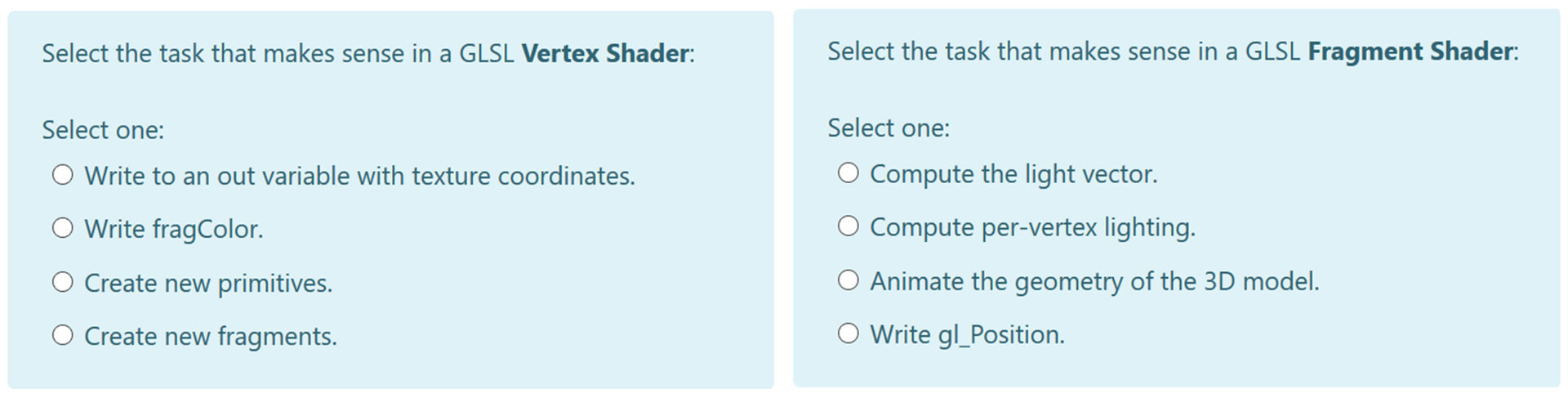This screenshot has width=1568, height=394.
Task: Select radio button for texture coordinates out variable
Action: coord(63,175)
